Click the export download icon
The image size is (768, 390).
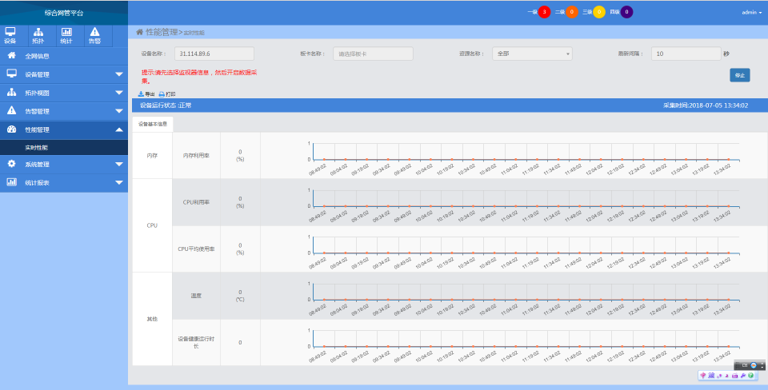141,94
